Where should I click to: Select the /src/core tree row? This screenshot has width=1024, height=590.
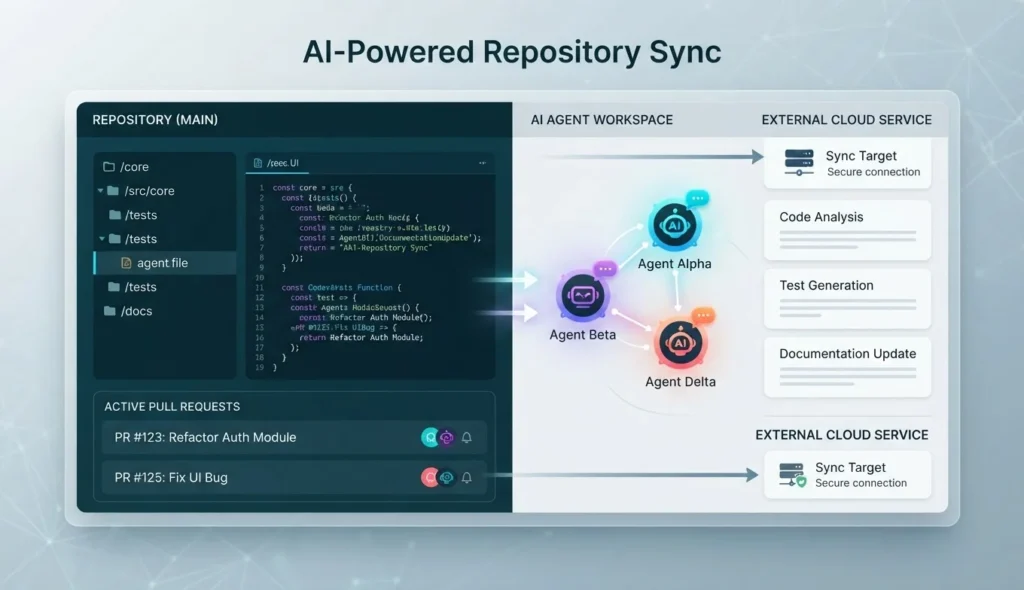pyautogui.click(x=165, y=191)
